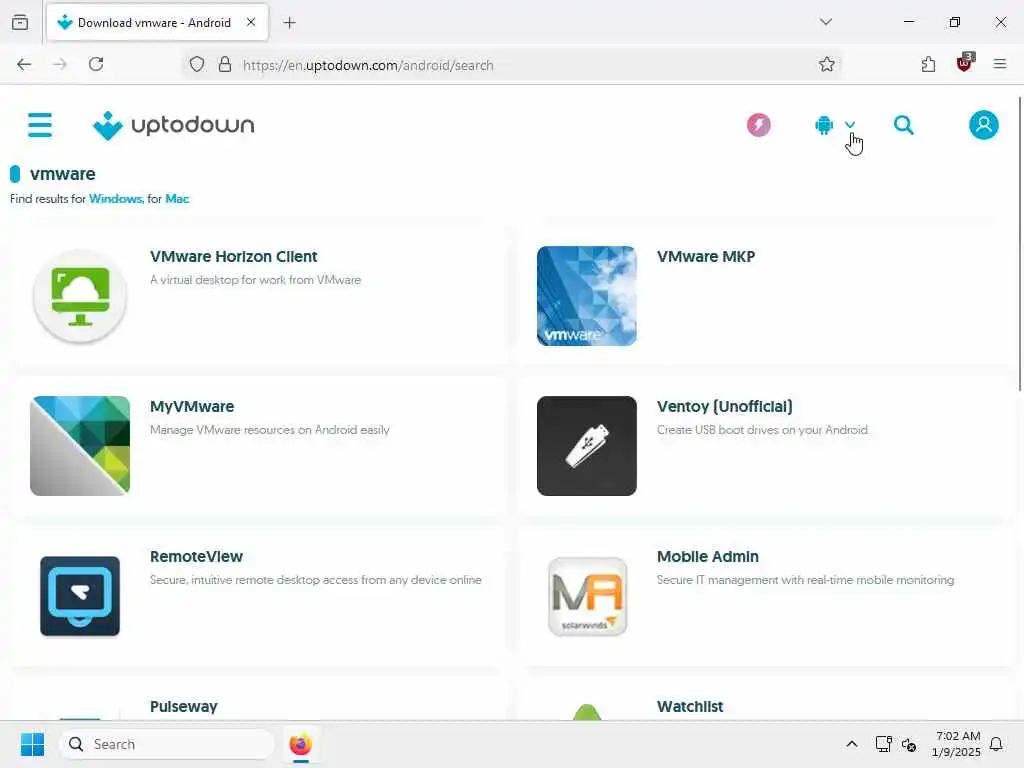Open the Windows Start menu
The height and width of the screenshot is (768, 1024).
click(x=32, y=744)
